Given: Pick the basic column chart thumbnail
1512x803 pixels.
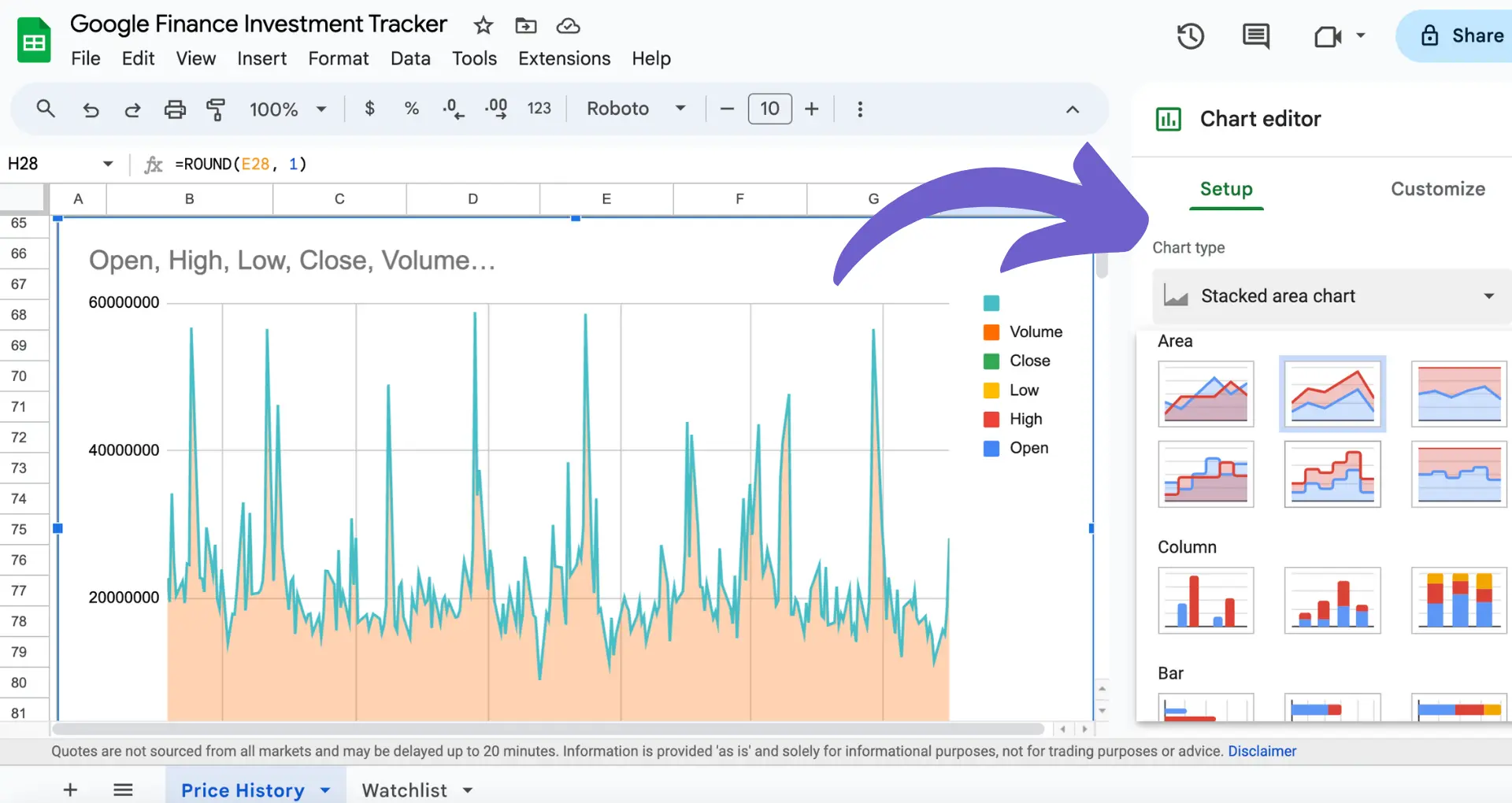Looking at the screenshot, I should pyautogui.click(x=1206, y=600).
